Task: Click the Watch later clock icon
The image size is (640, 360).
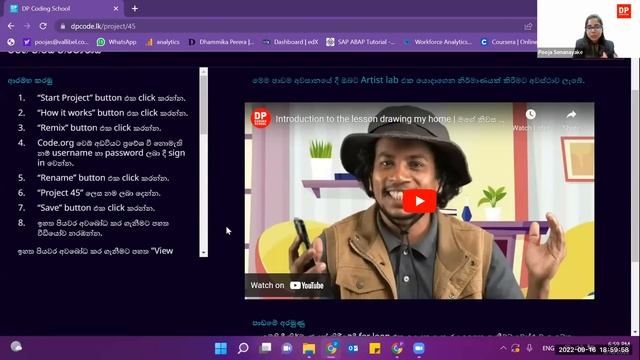Action: tap(530, 115)
